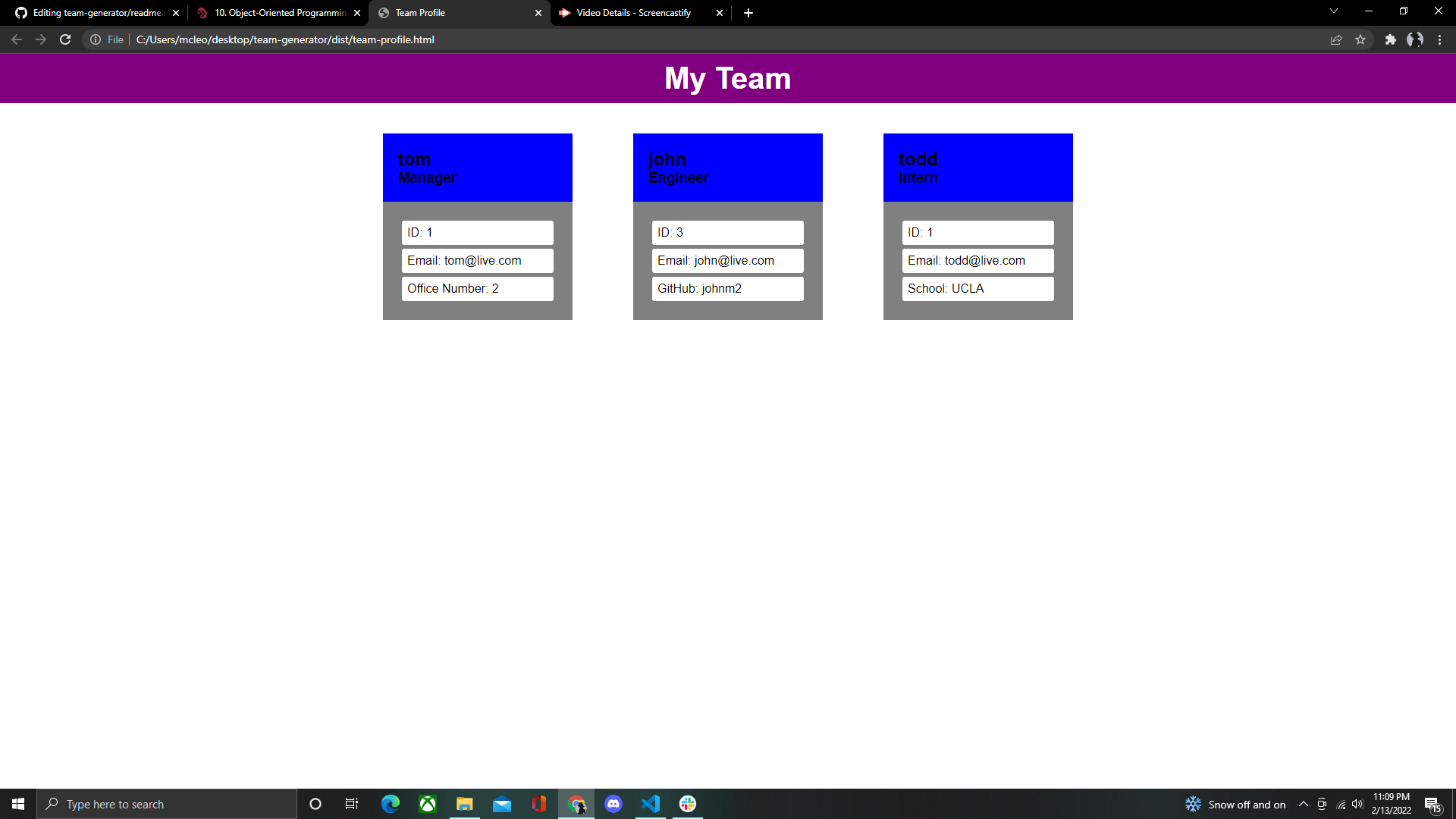Image resolution: width=1456 pixels, height=819 pixels.
Task: Toggle the Snow off and on tray feature
Action: (1194, 804)
